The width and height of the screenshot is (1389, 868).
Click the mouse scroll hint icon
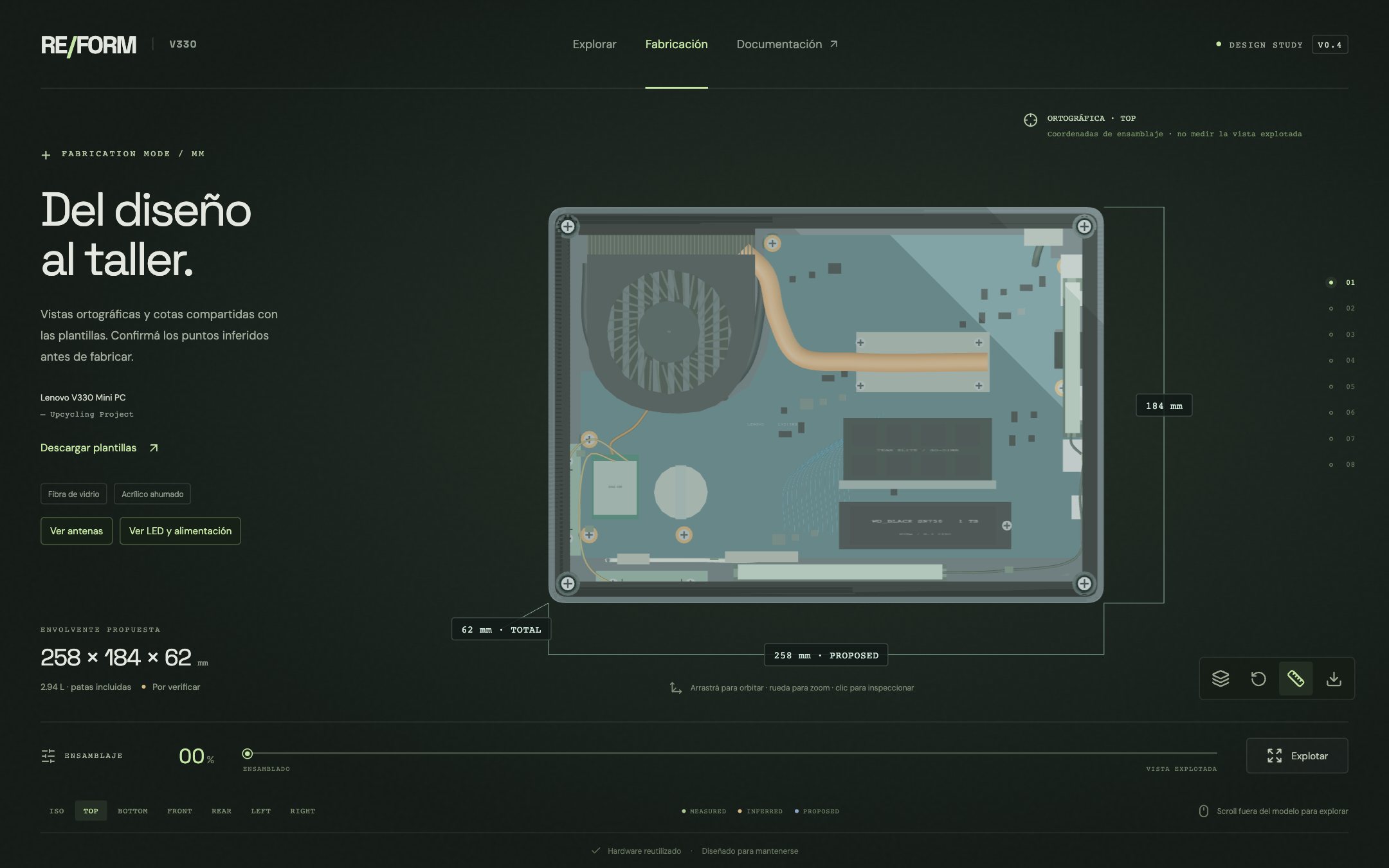(x=1203, y=811)
